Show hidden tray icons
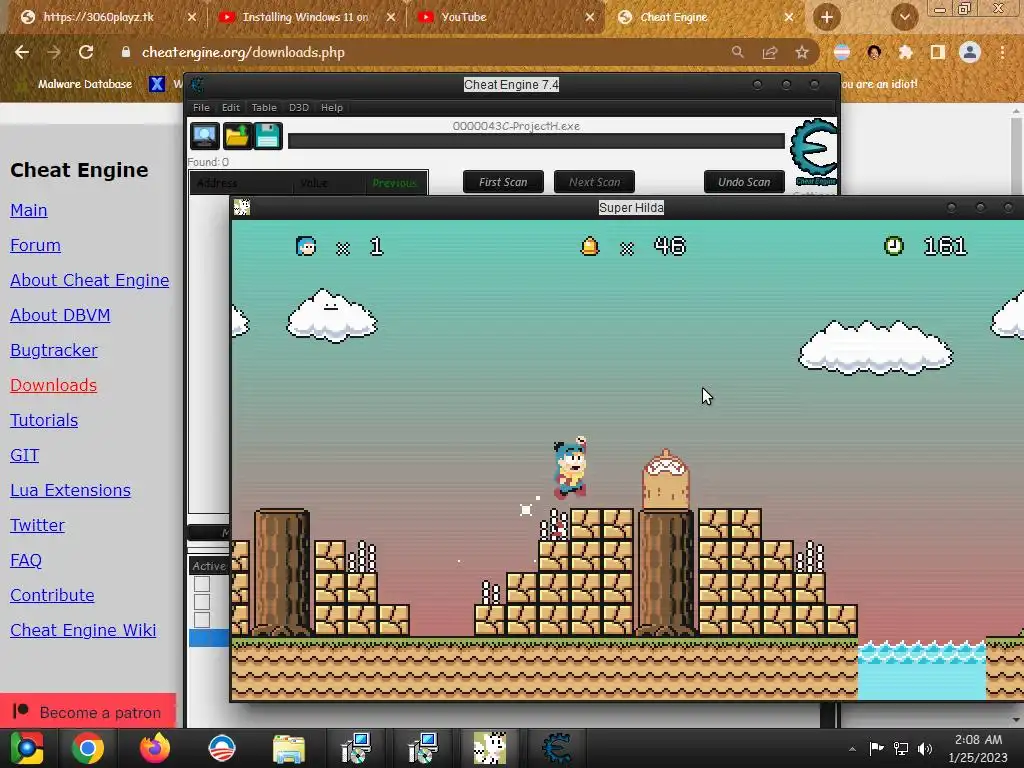 [852, 749]
